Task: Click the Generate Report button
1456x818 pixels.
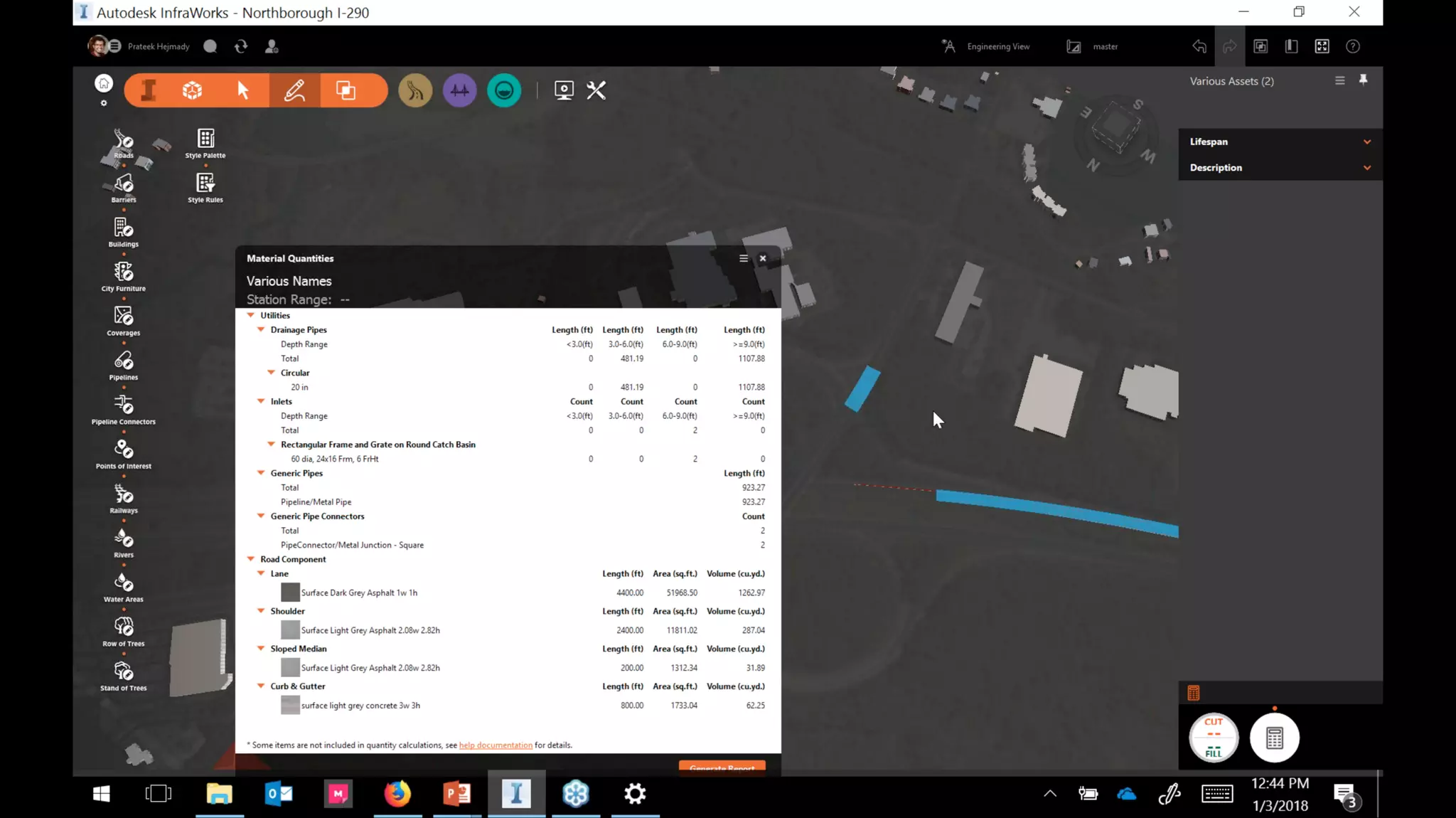Action: (x=722, y=767)
